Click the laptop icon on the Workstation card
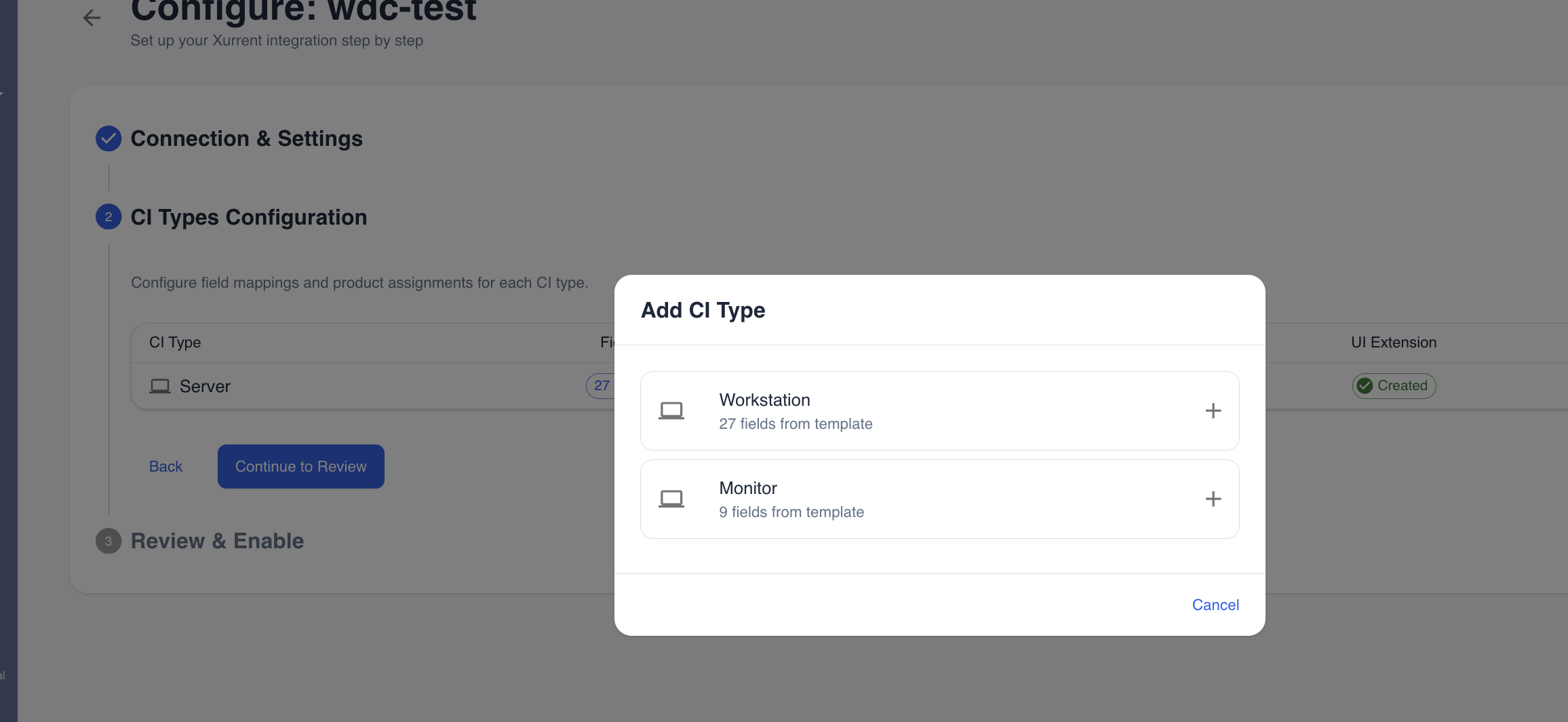This screenshot has width=1568, height=722. tap(671, 410)
